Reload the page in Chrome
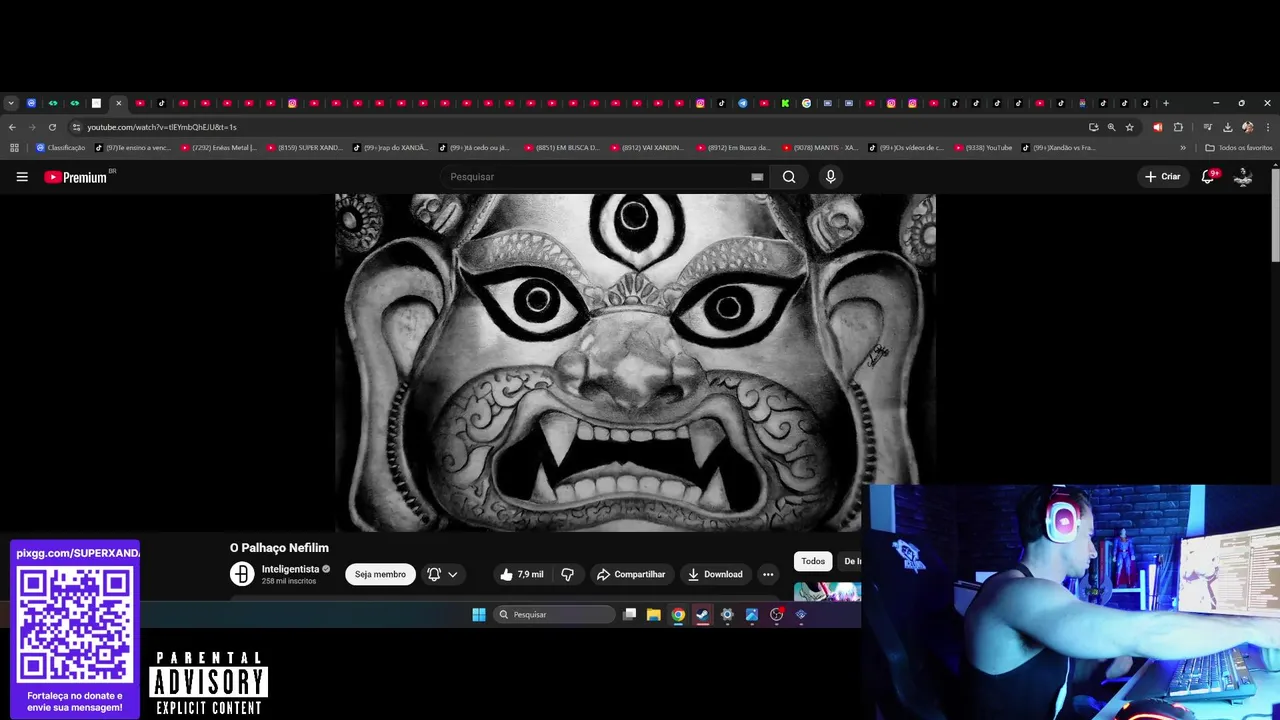This screenshot has height=720, width=1280. pyautogui.click(x=52, y=127)
